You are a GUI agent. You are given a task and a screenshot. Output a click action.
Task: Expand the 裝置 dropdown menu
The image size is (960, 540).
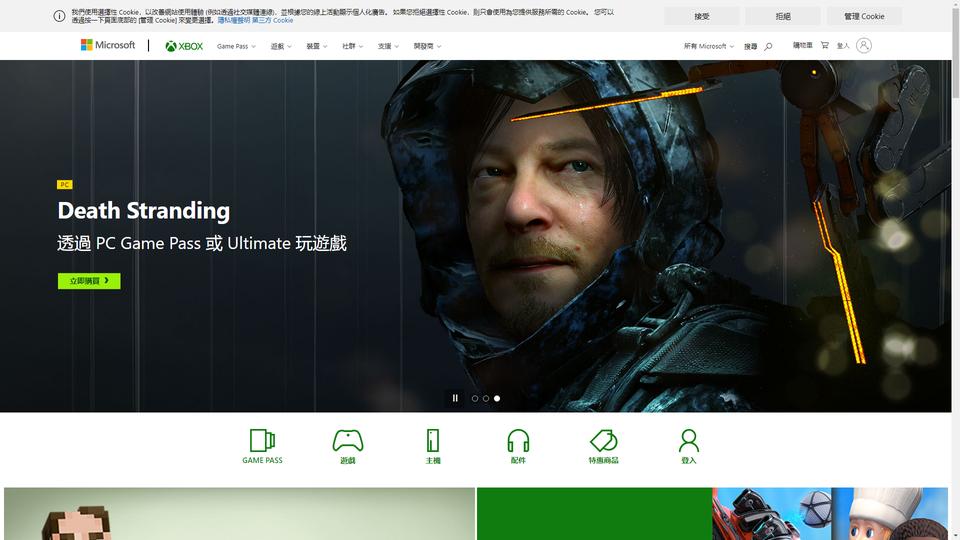coord(317,46)
